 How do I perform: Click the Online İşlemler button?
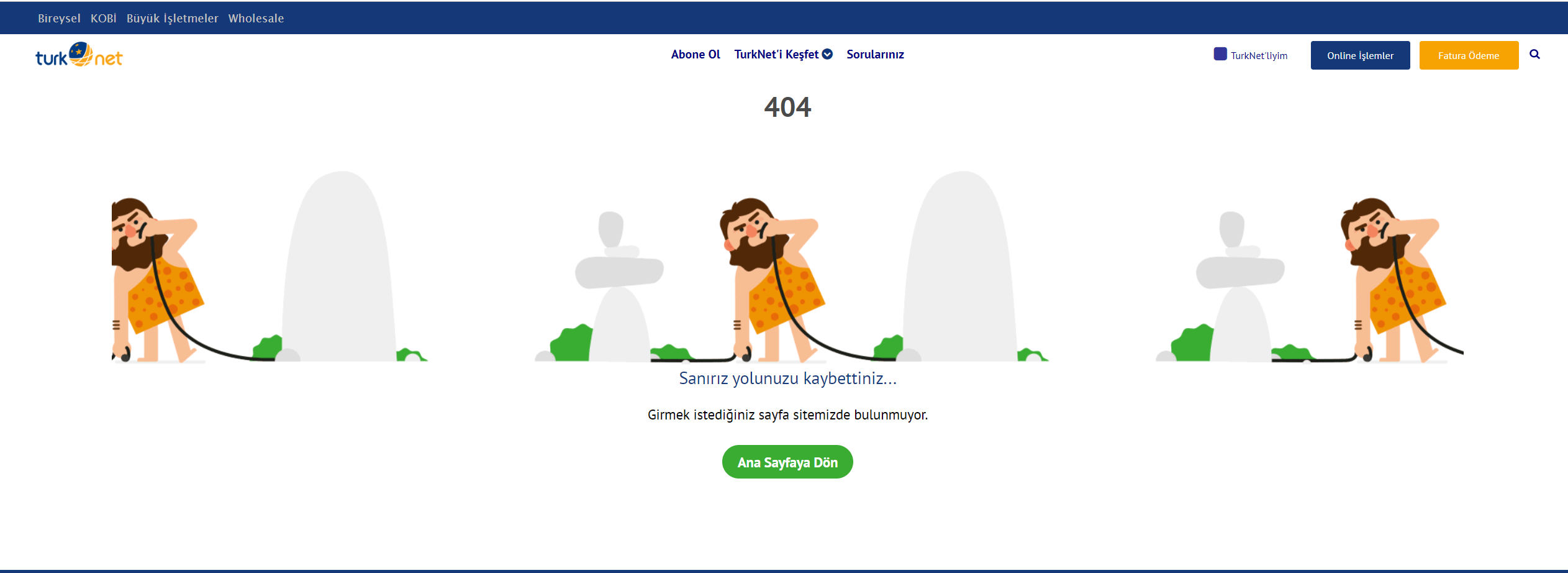point(1360,55)
